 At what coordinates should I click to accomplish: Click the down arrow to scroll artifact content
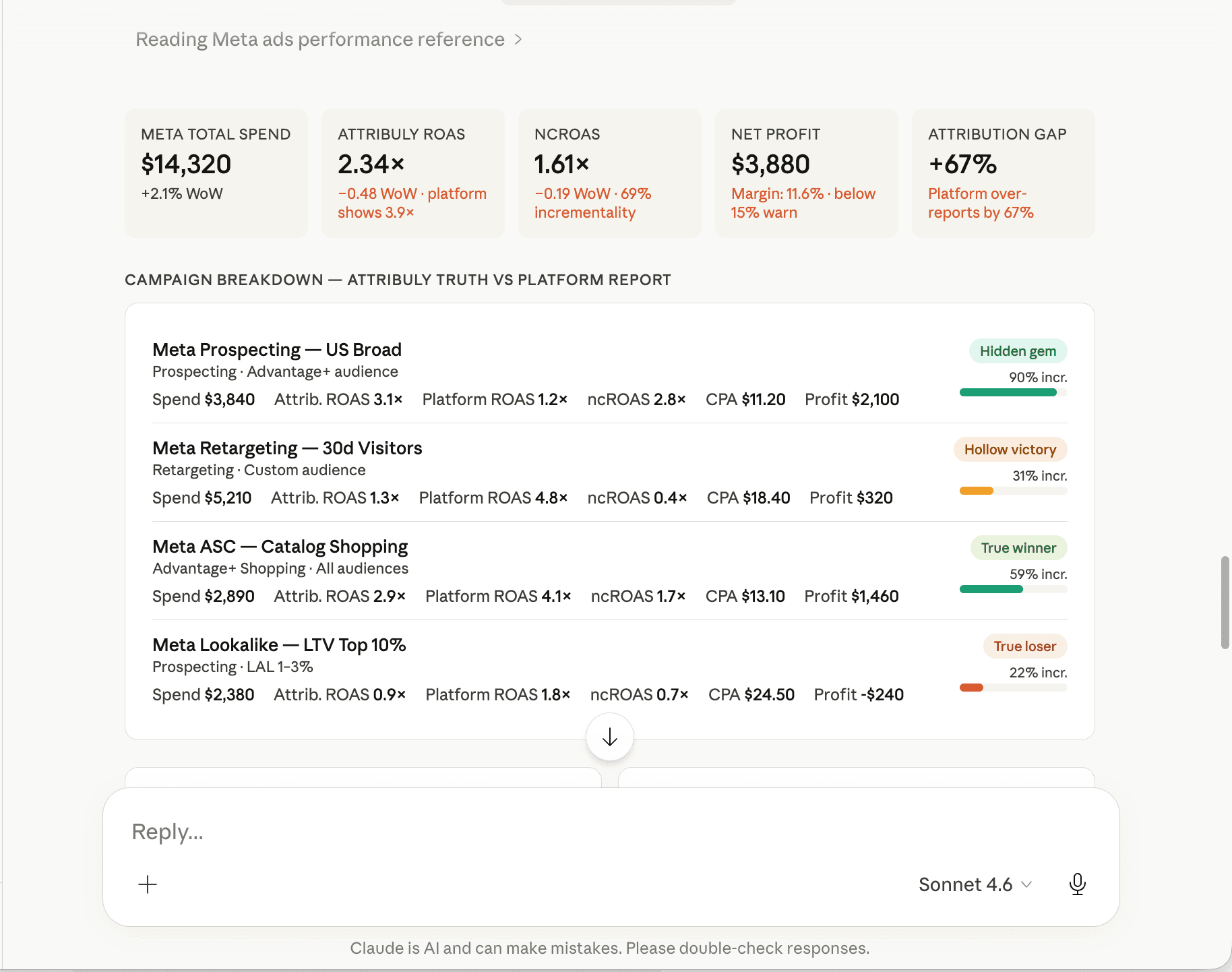609,737
